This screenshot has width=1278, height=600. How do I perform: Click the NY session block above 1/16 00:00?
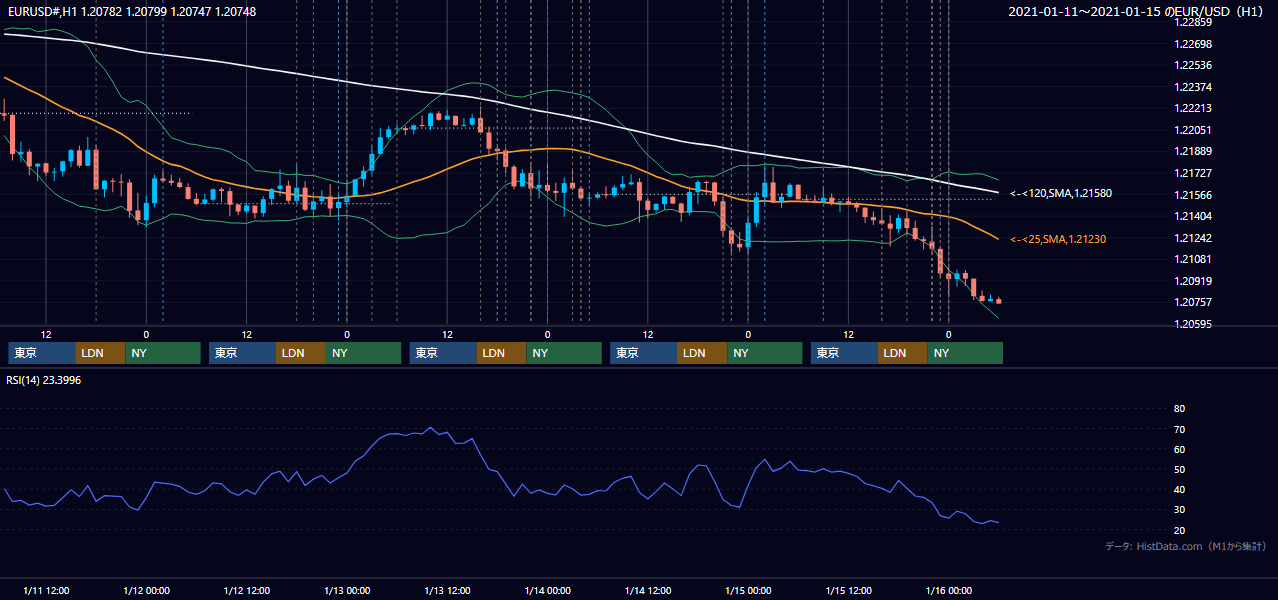click(965, 353)
